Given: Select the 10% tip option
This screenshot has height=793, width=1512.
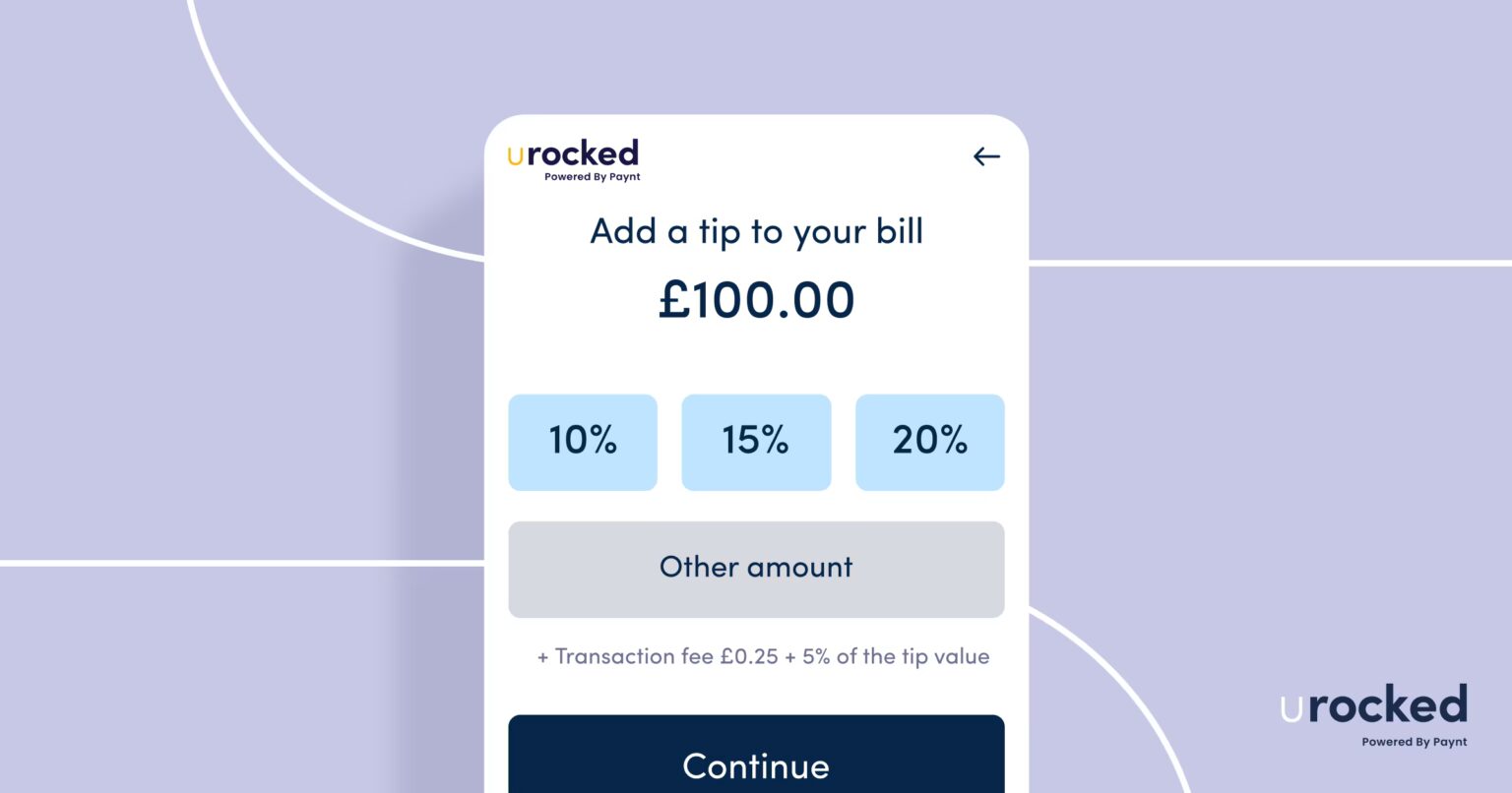Looking at the screenshot, I should point(583,442).
